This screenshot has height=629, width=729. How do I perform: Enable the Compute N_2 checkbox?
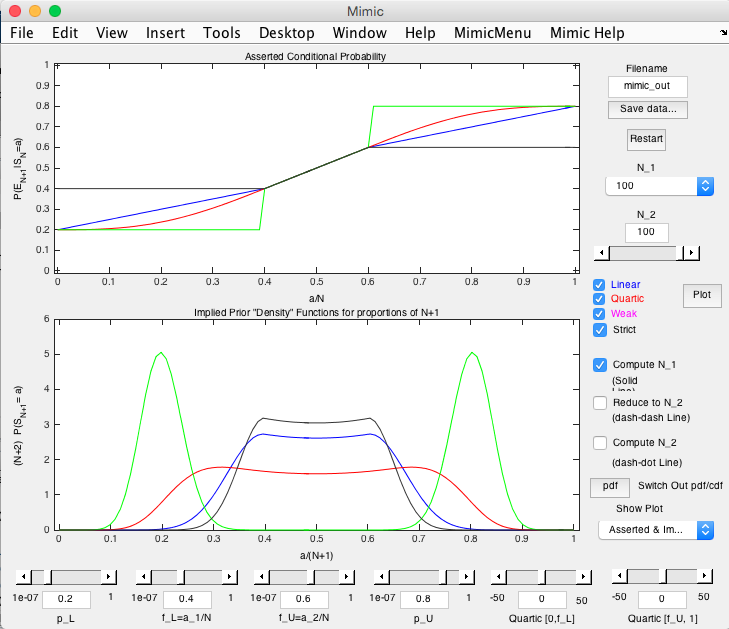coord(600,443)
